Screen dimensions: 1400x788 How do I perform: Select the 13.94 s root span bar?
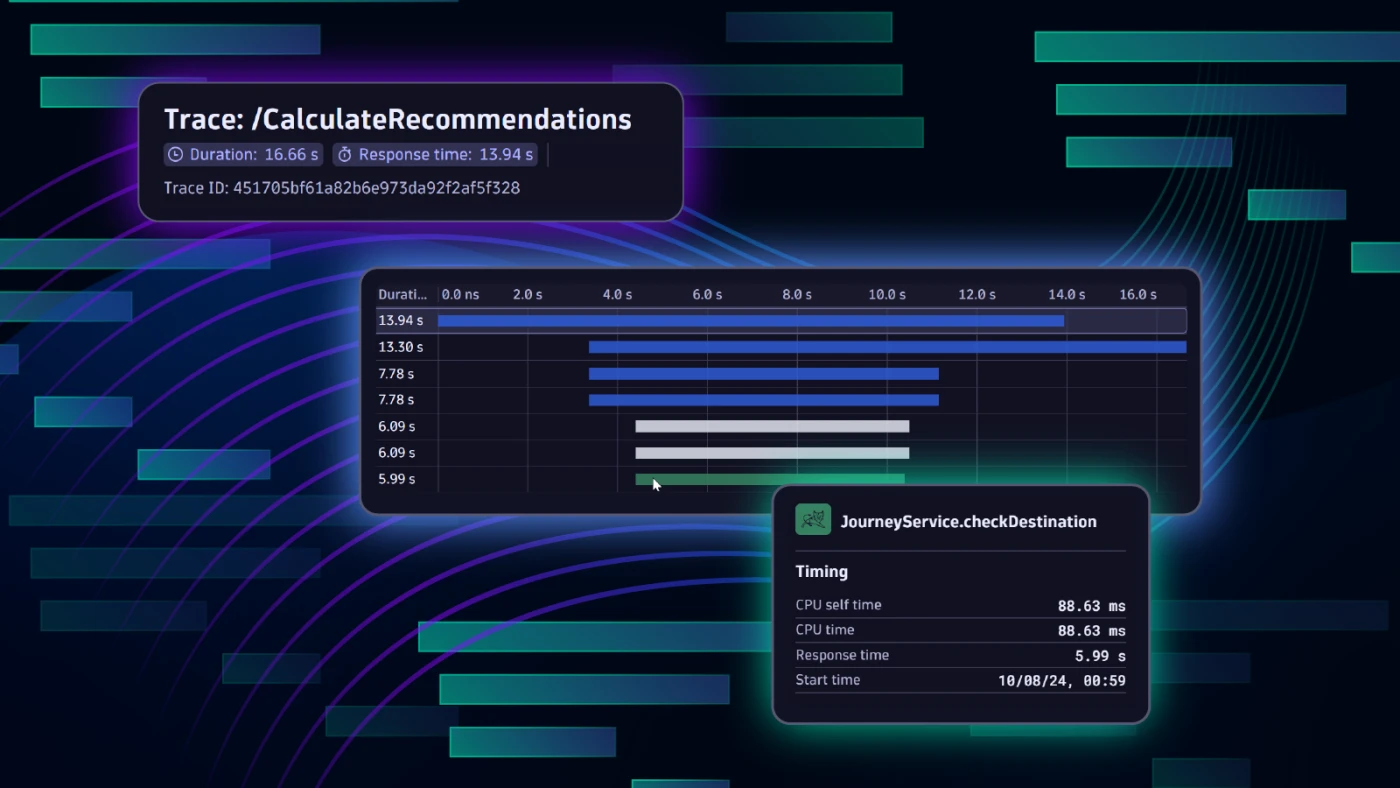tap(750, 321)
